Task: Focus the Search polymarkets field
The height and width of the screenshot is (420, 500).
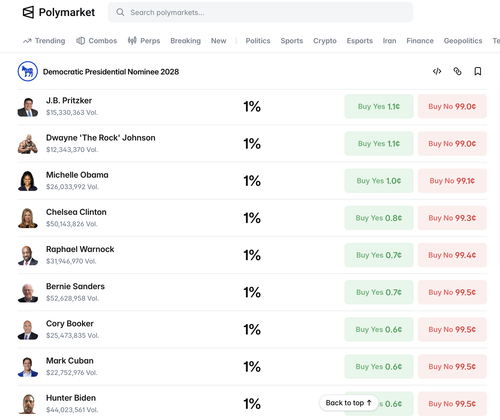Action: 260,12
